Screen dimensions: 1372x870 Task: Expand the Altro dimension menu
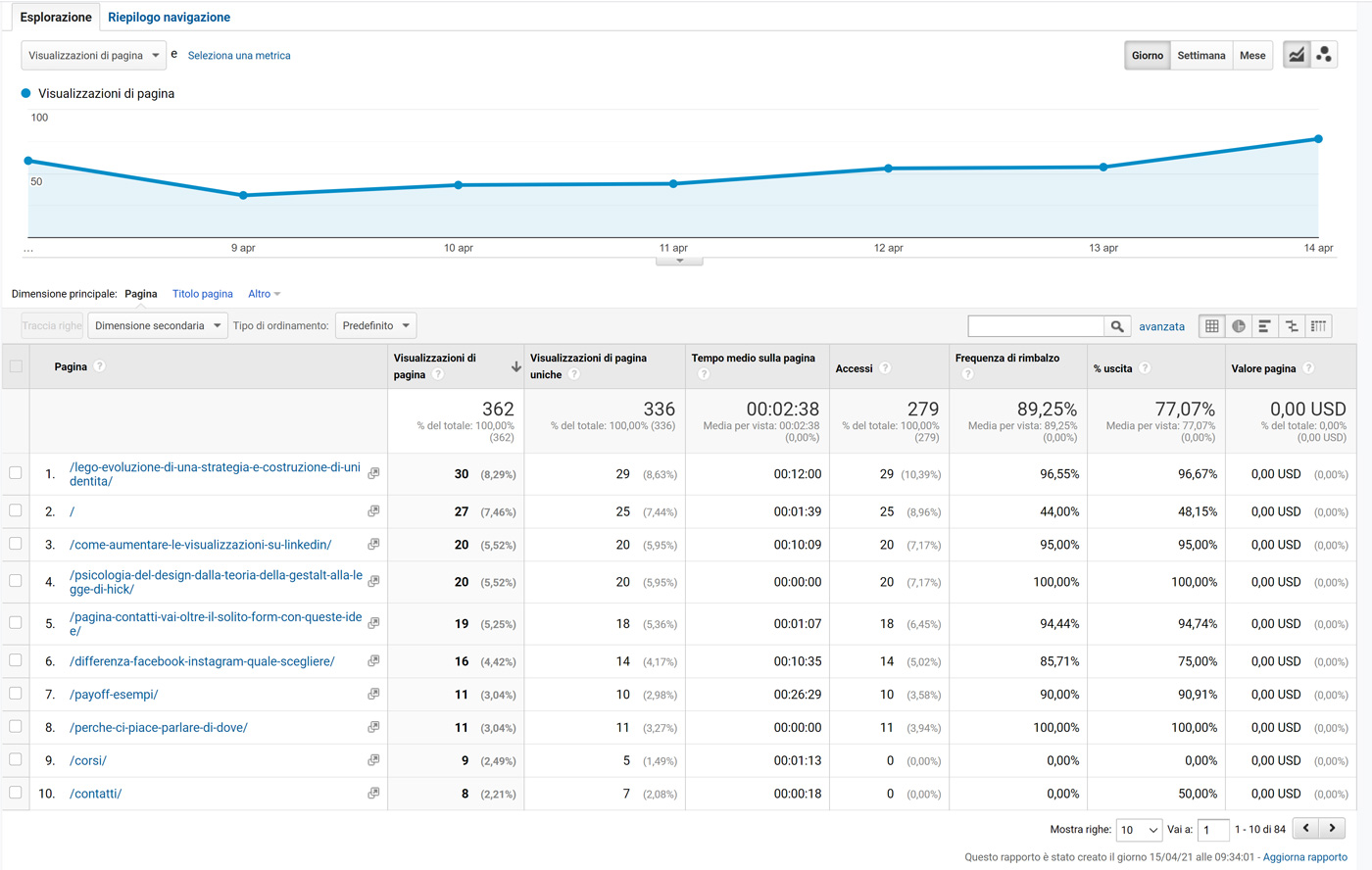point(264,294)
